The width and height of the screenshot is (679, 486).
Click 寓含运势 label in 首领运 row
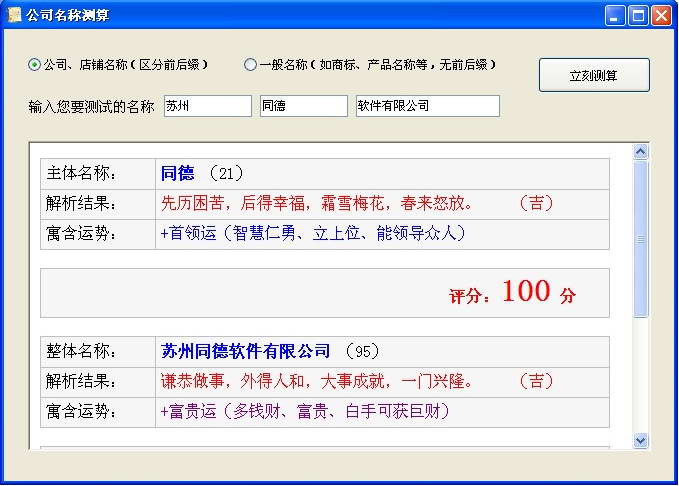point(81,233)
